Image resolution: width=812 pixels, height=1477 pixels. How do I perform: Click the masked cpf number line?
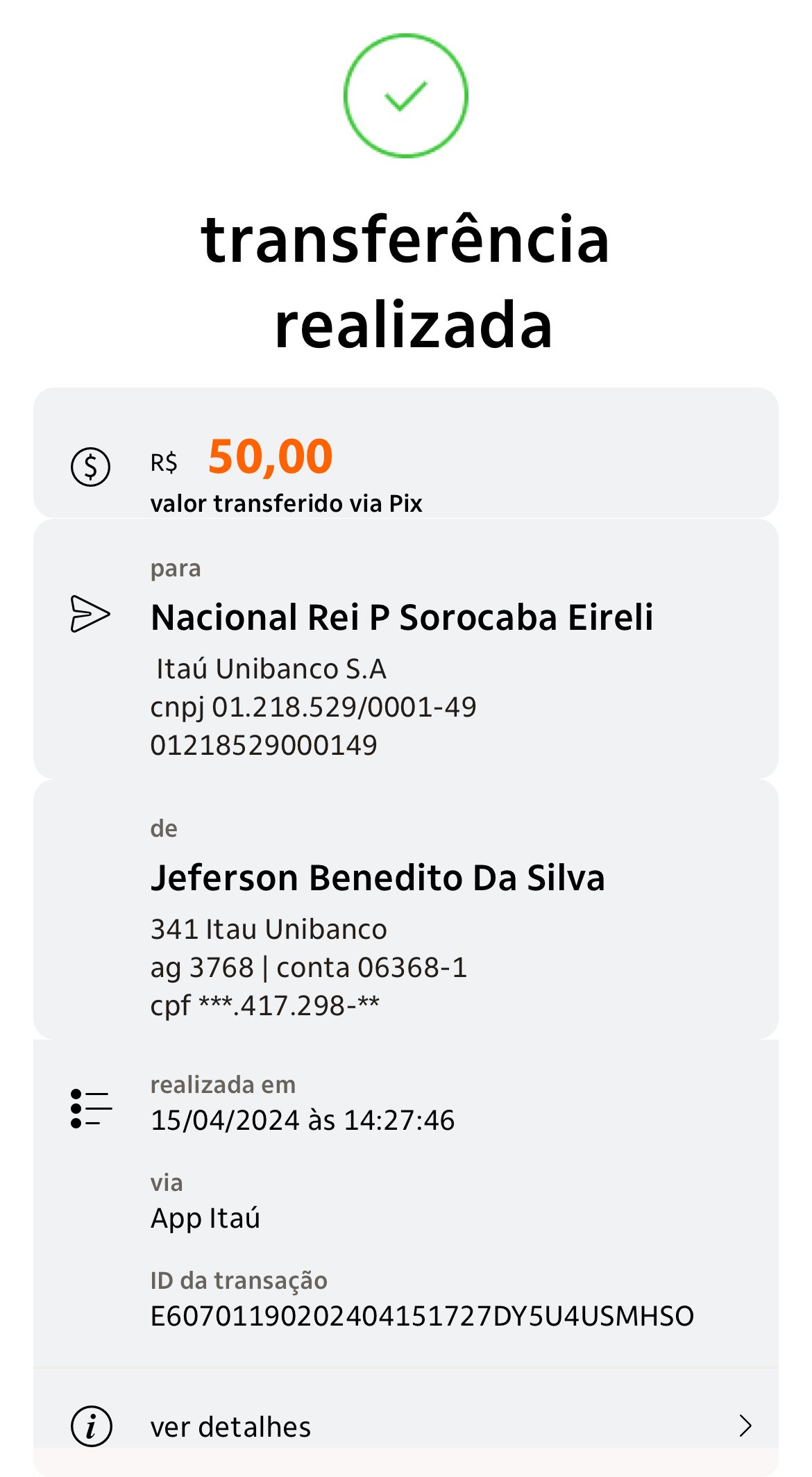pyautogui.click(x=265, y=1005)
